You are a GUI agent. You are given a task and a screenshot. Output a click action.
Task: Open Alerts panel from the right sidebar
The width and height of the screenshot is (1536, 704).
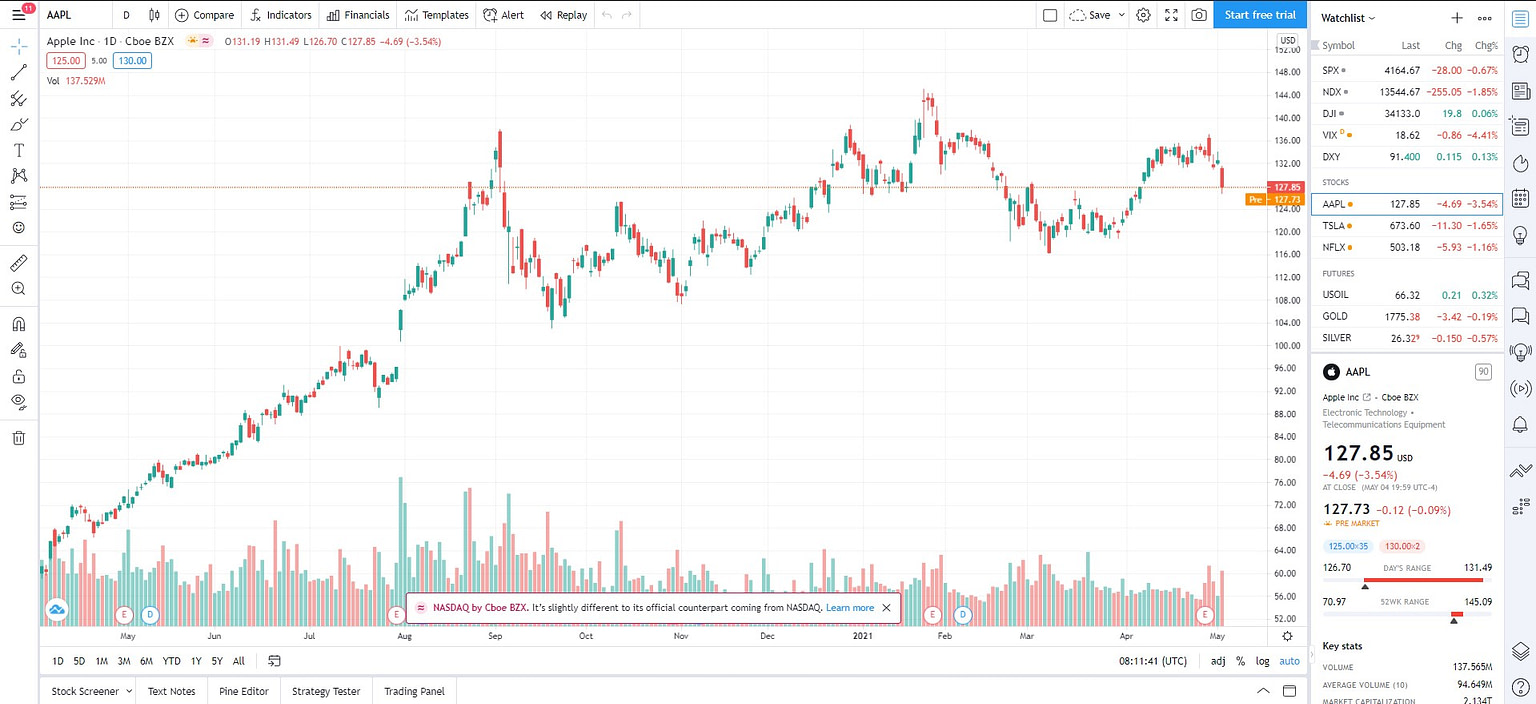point(1520,424)
